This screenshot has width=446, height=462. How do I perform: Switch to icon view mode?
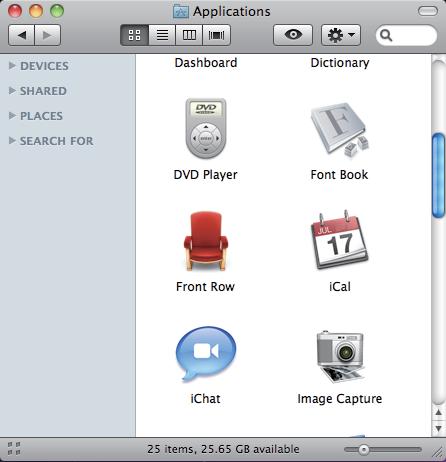click(134, 35)
